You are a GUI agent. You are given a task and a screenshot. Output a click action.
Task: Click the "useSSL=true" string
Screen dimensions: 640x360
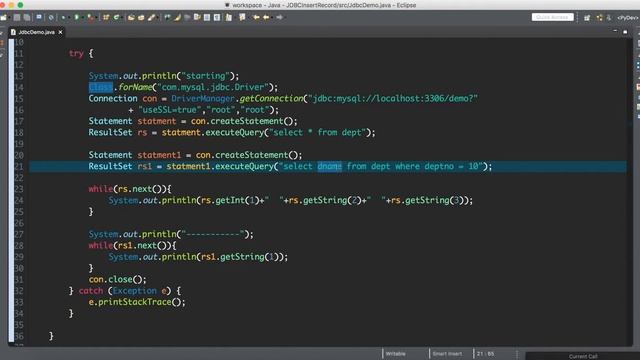170,110
